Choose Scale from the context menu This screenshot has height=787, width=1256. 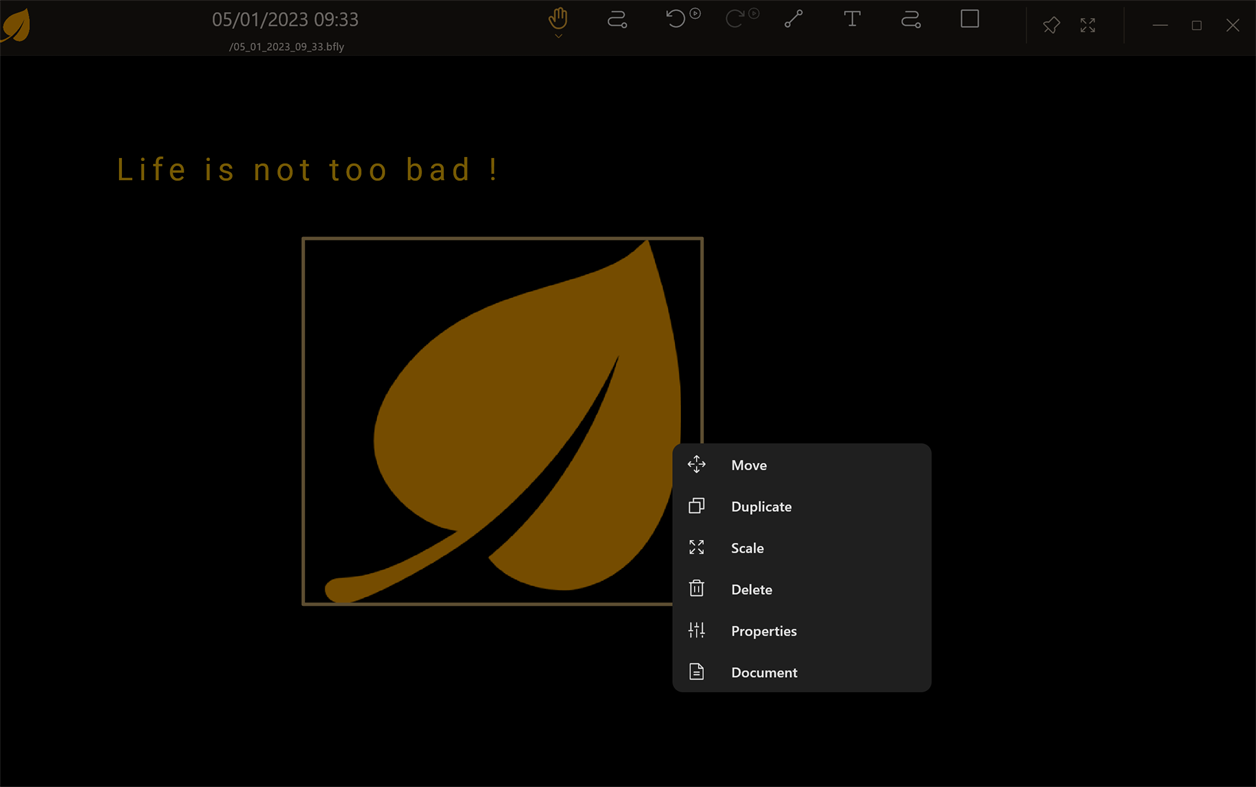[x=747, y=547]
